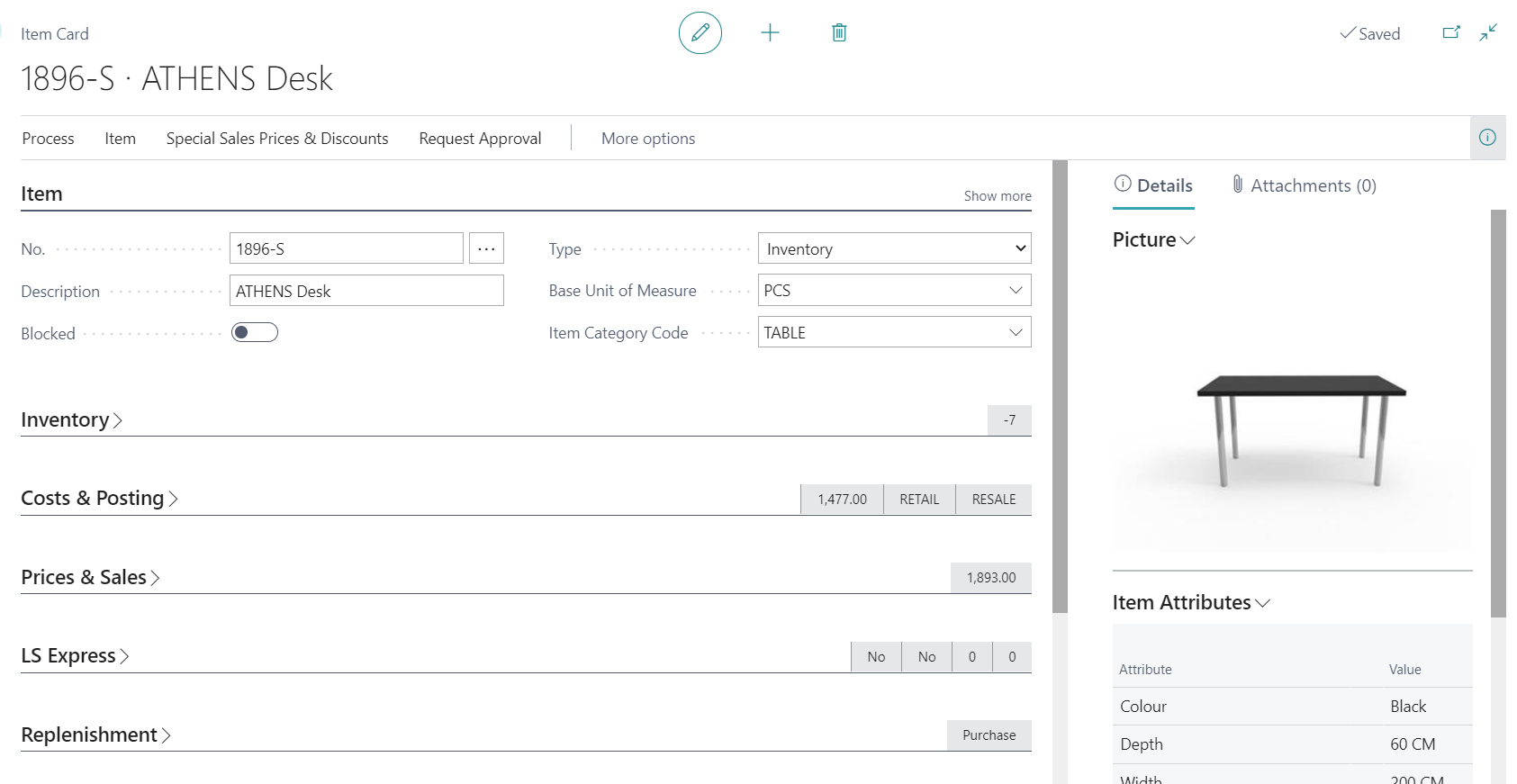Collapse the Picture section
The image size is (1517, 784).
[1153, 240]
